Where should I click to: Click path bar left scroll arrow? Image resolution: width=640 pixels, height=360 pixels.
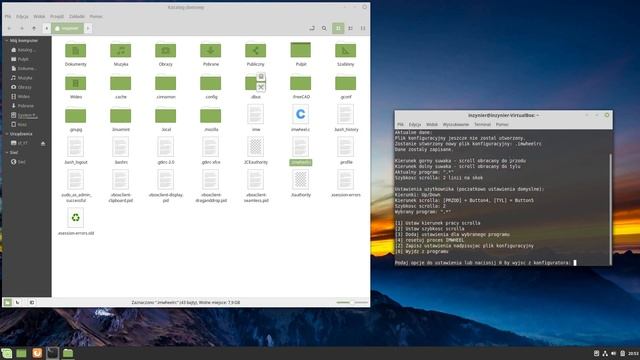tap(47, 28)
